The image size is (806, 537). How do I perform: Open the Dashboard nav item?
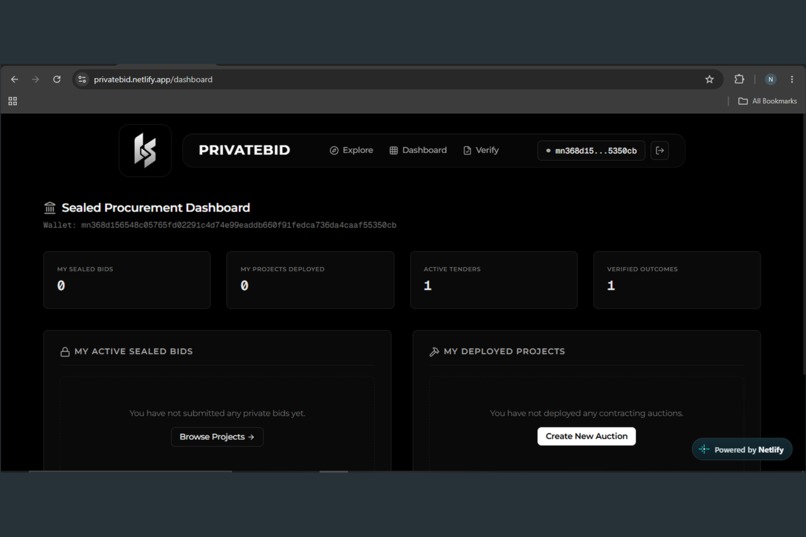click(418, 150)
